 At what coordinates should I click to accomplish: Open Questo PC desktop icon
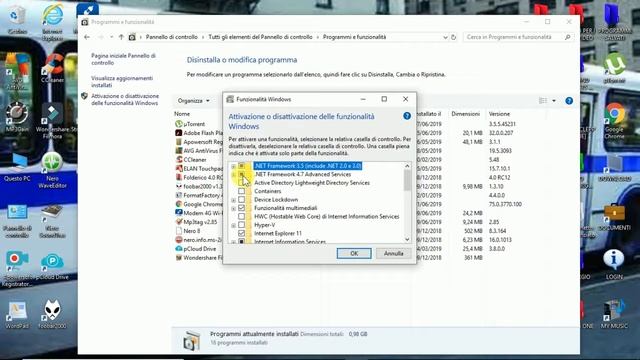[17, 167]
